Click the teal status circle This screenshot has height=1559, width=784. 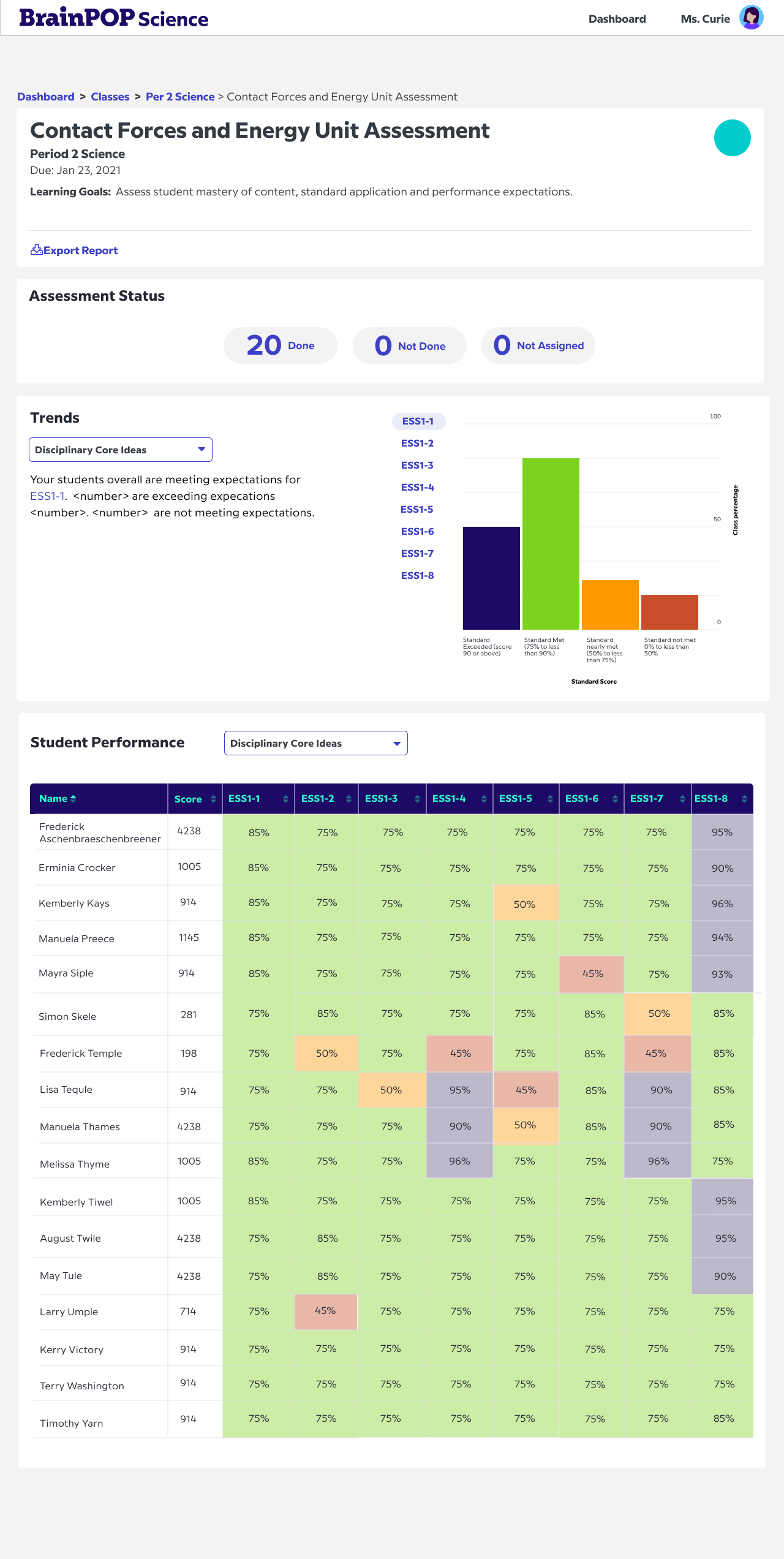point(732,138)
